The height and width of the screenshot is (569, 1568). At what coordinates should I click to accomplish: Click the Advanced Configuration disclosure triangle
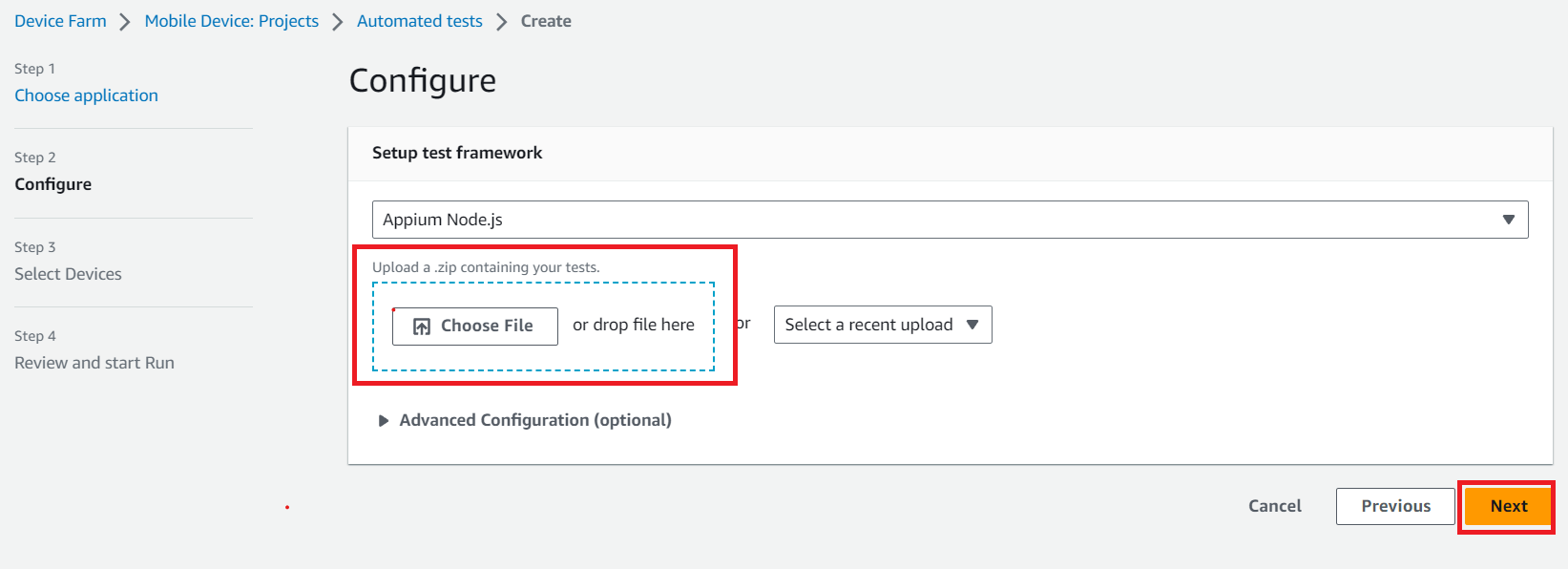pos(383,421)
